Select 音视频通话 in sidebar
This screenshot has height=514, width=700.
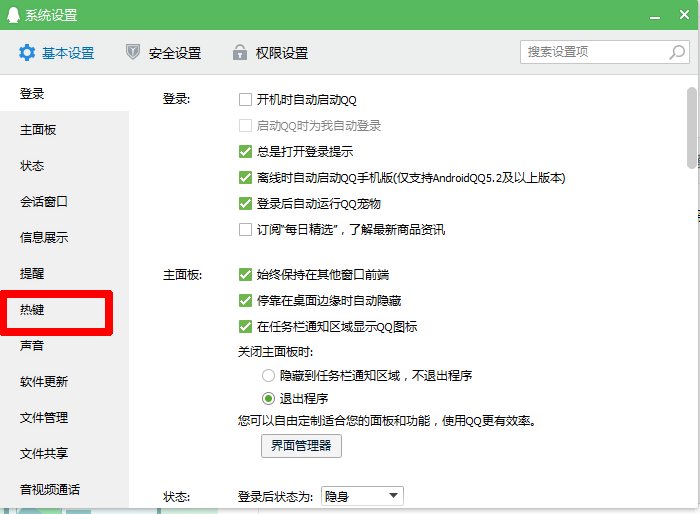click(x=64, y=490)
